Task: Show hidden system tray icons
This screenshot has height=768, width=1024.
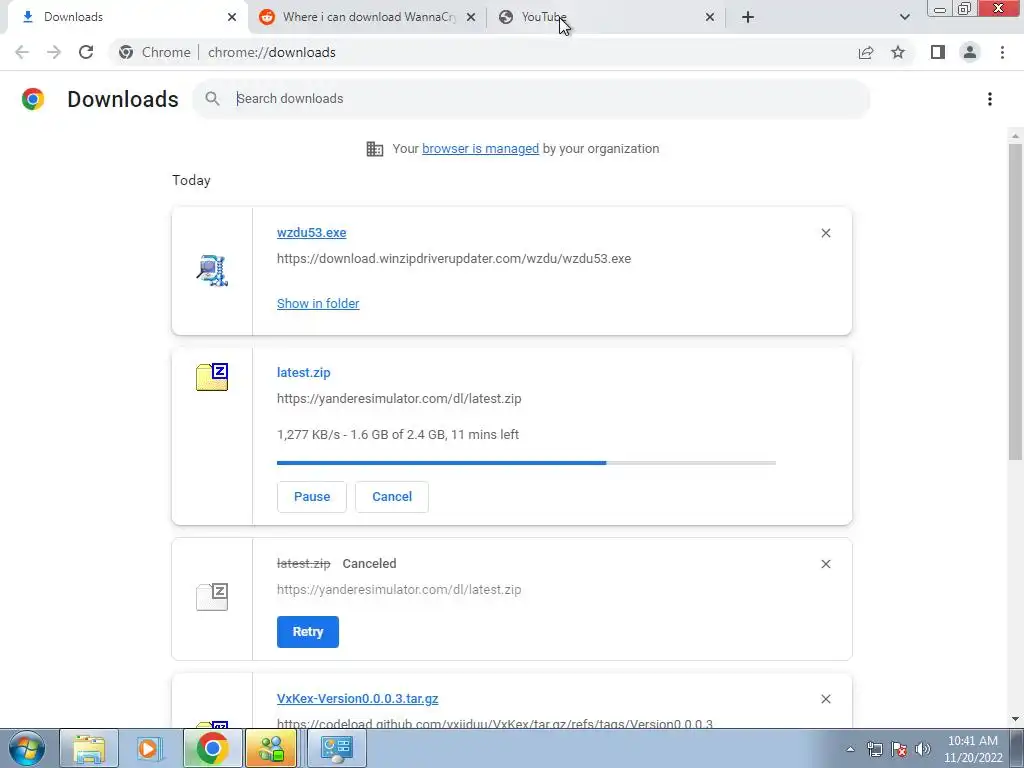Action: [x=850, y=749]
